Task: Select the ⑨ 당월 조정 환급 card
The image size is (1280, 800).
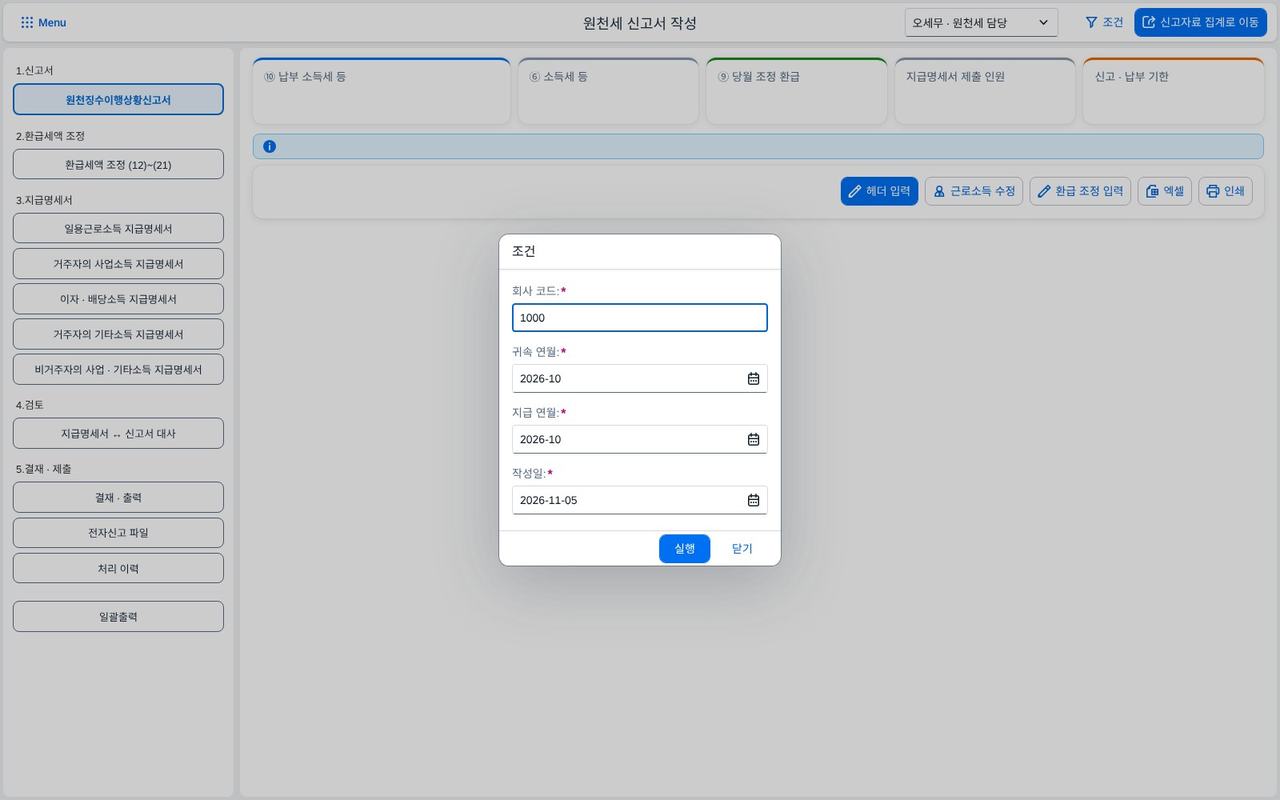Action: [797, 91]
